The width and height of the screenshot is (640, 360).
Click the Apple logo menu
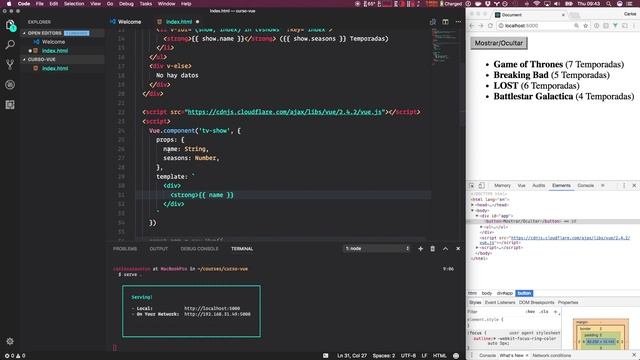[x=9, y=4]
